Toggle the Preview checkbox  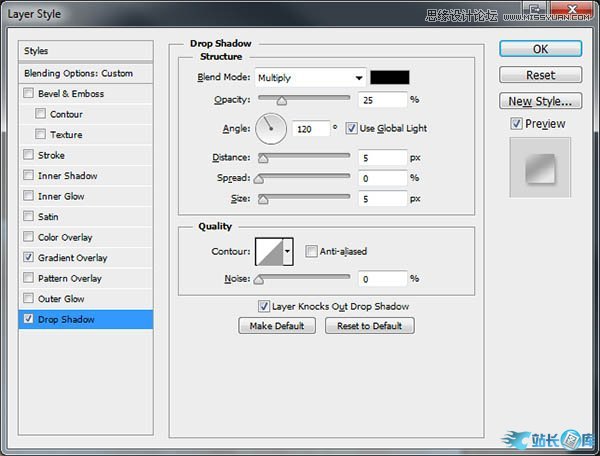pyautogui.click(x=516, y=124)
